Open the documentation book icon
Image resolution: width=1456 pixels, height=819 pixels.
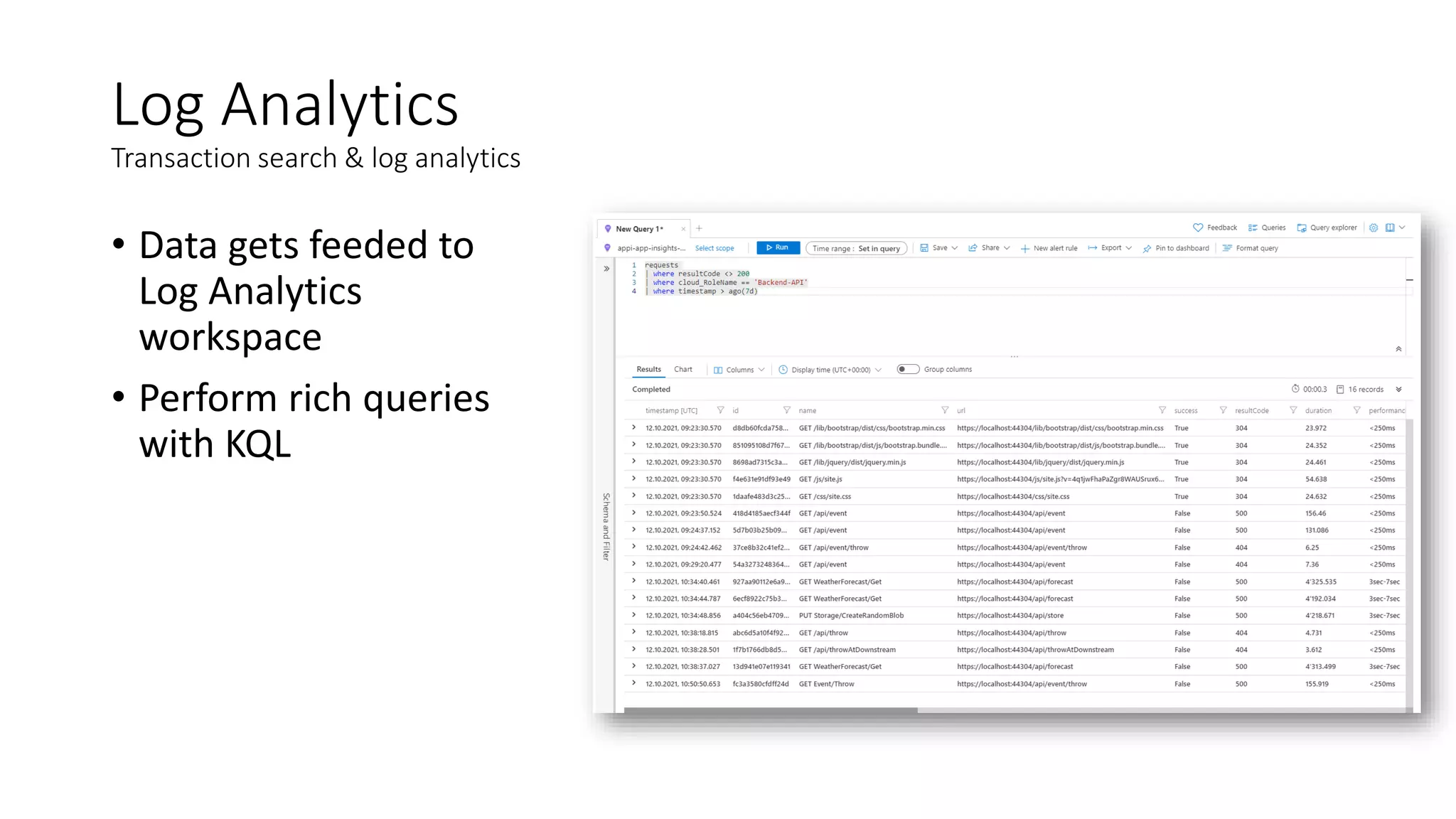[x=1390, y=228]
